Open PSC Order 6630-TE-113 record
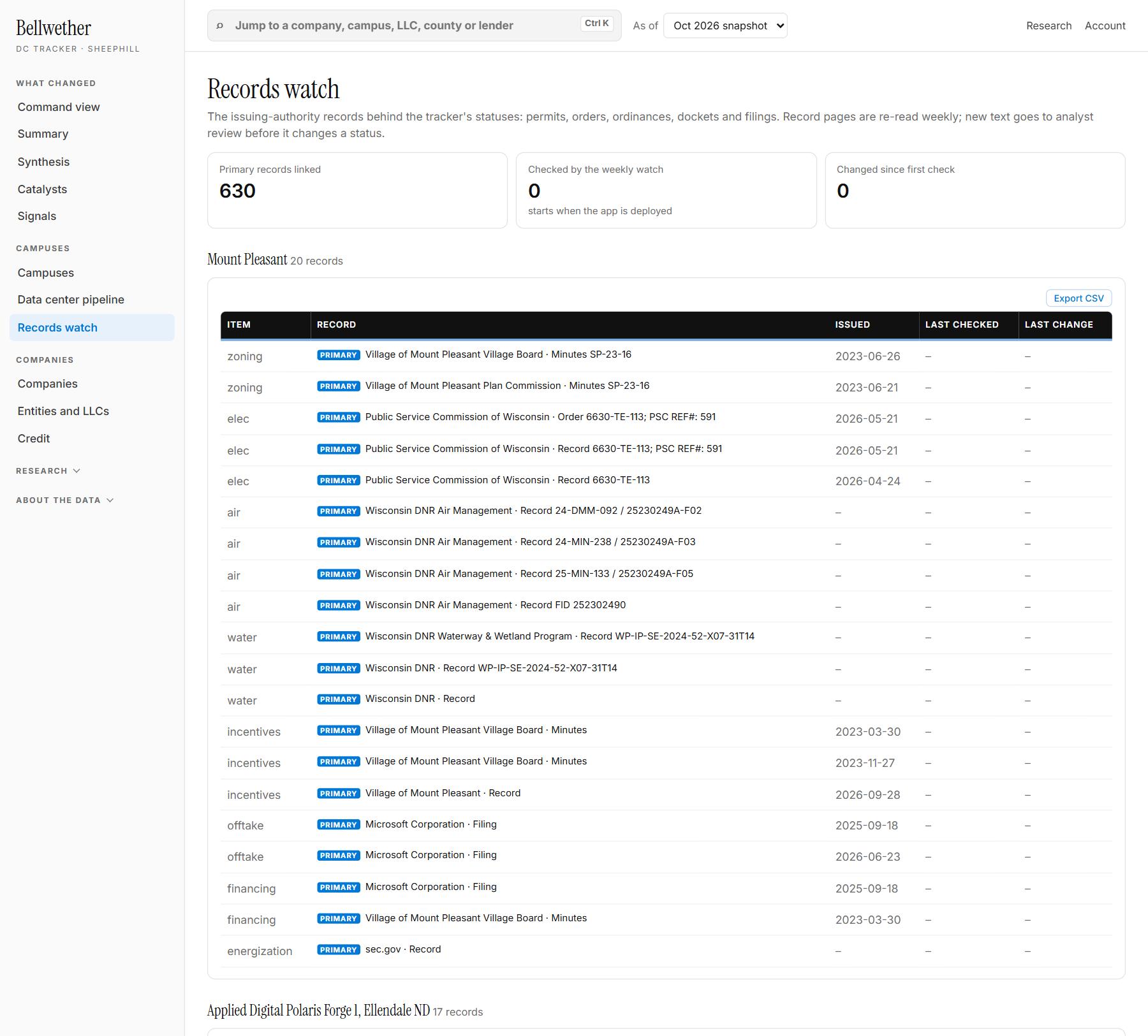1148x1036 pixels. coord(540,417)
